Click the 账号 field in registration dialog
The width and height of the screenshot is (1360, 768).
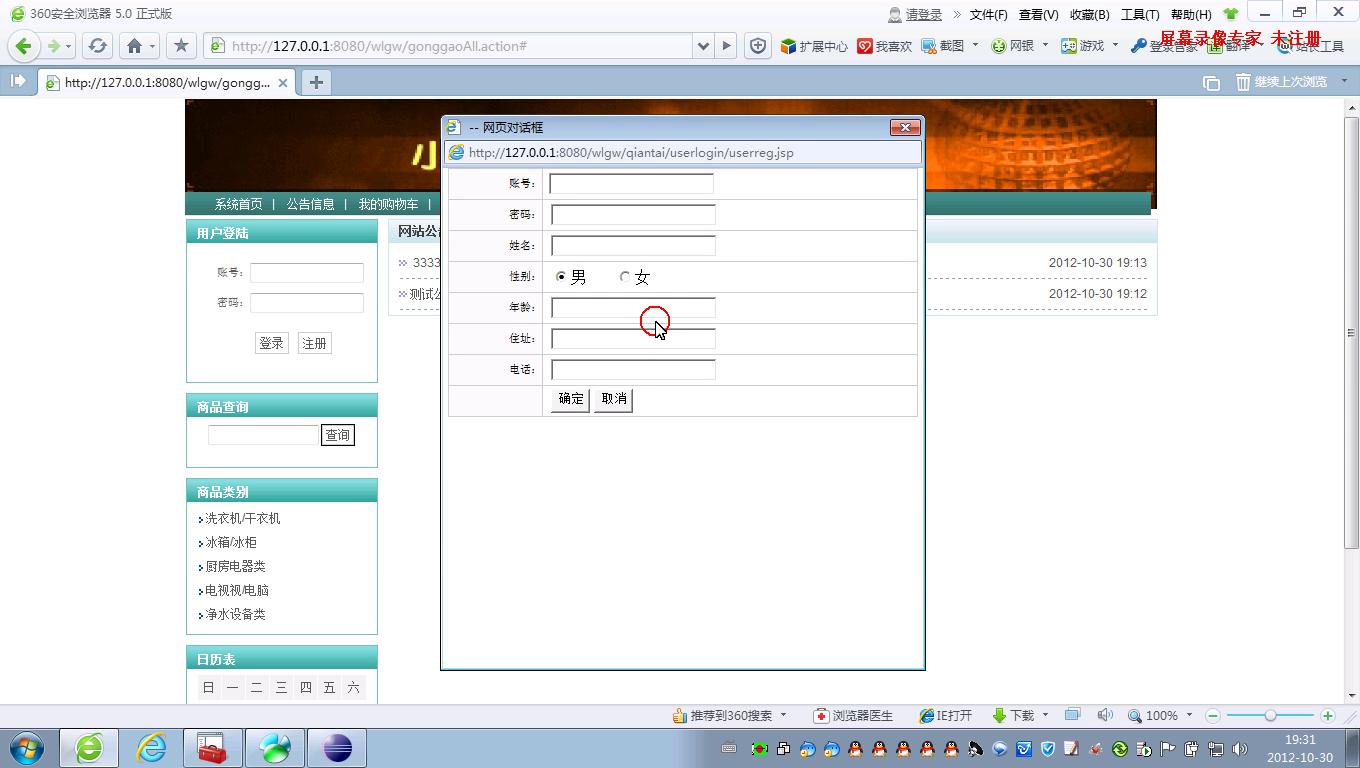(632, 183)
